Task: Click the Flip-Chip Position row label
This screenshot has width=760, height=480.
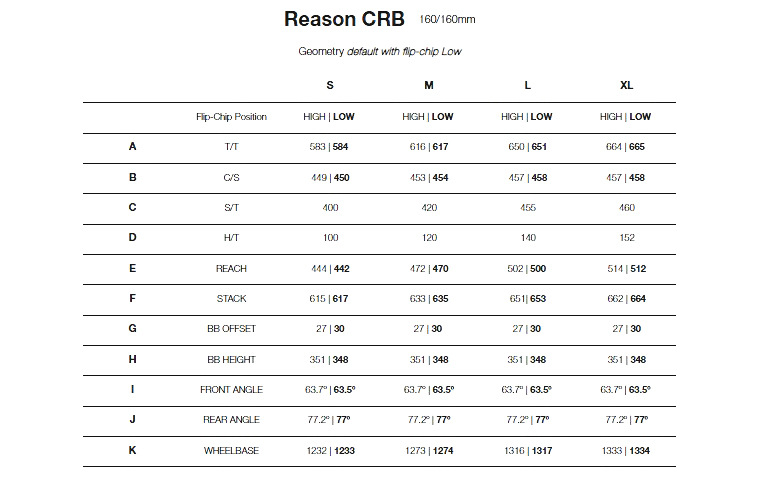Action: click(x=231, y=117)
